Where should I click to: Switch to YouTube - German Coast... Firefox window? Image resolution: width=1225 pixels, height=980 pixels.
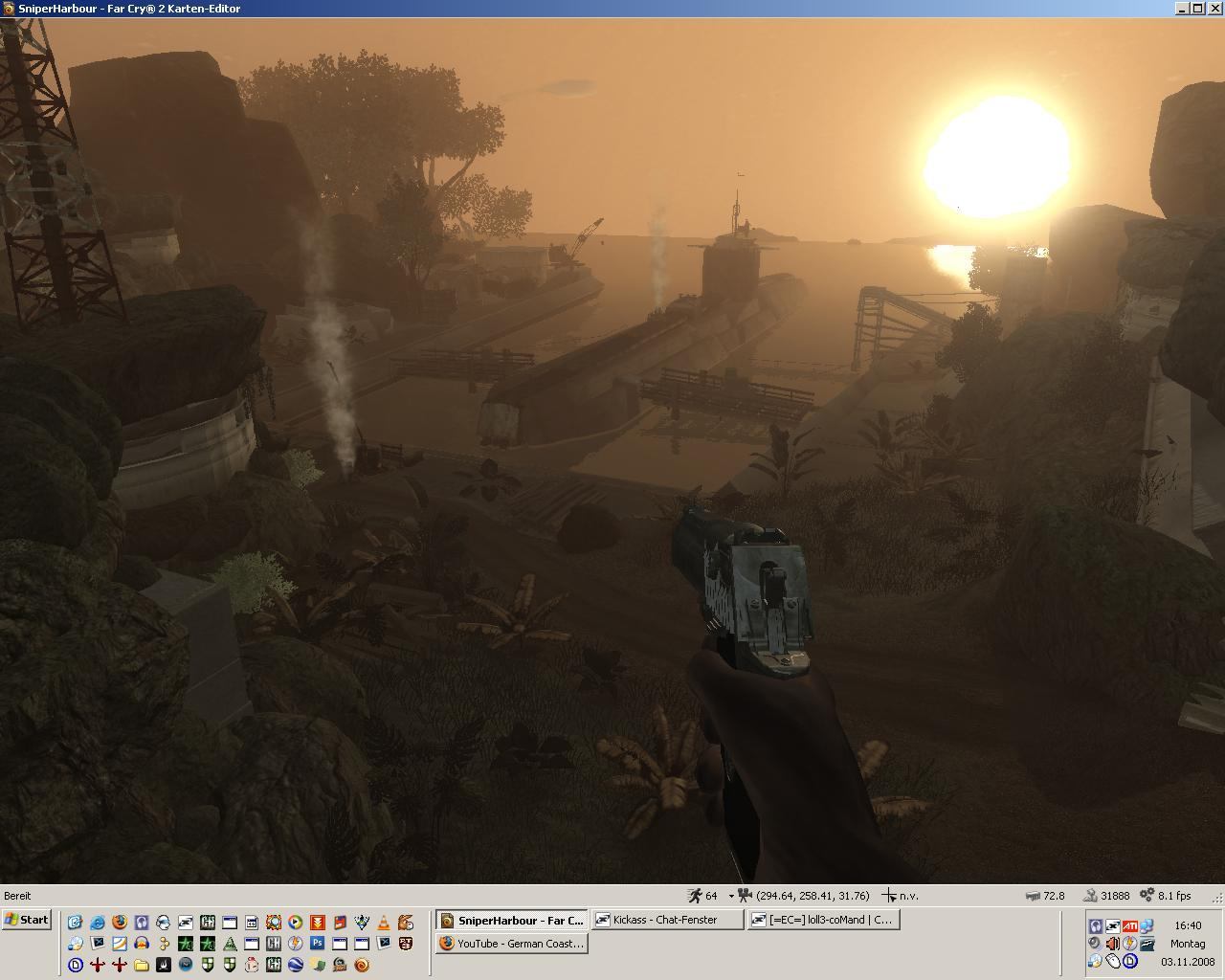click(511, 944)
